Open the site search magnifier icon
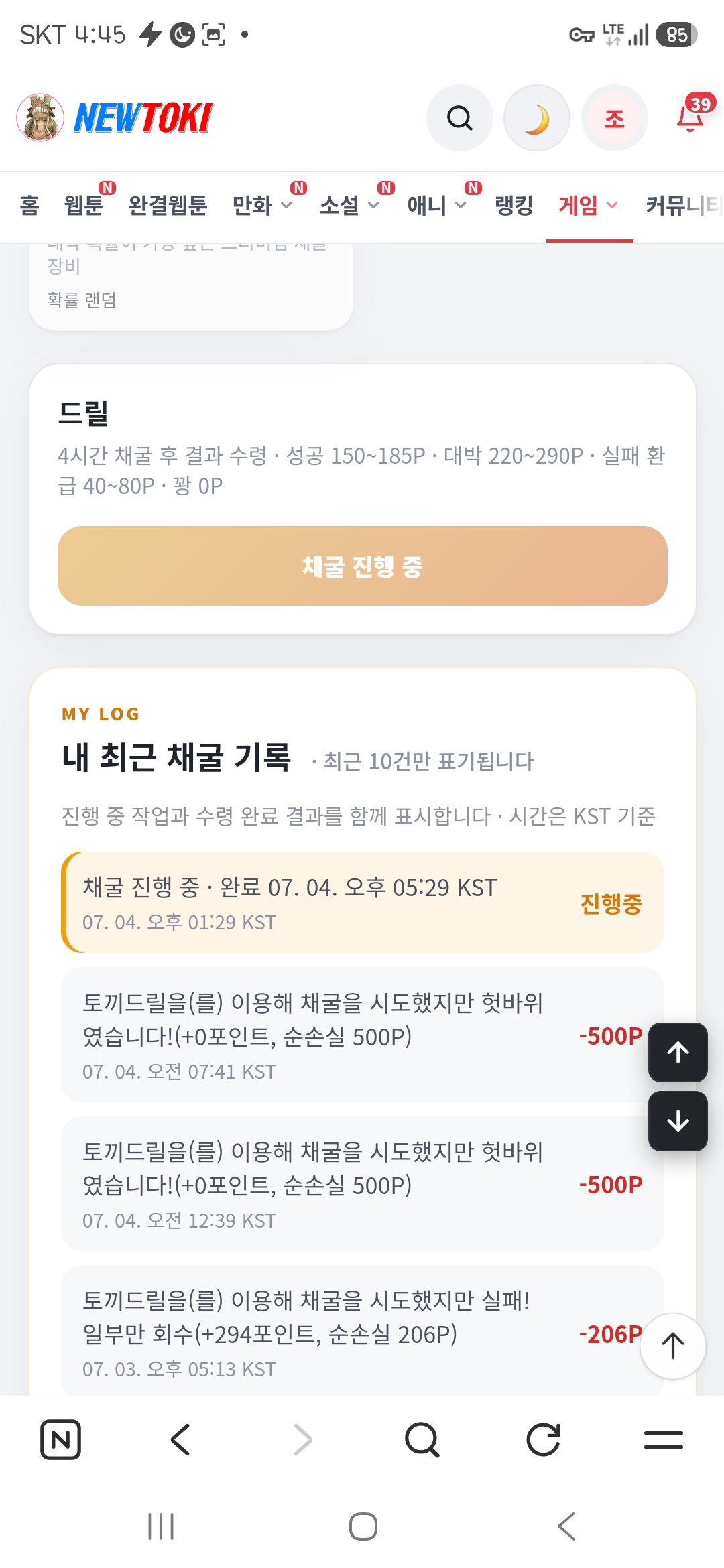Image resolution: width=724 pixels, height=1568 pixels. [x=460, y=118]
